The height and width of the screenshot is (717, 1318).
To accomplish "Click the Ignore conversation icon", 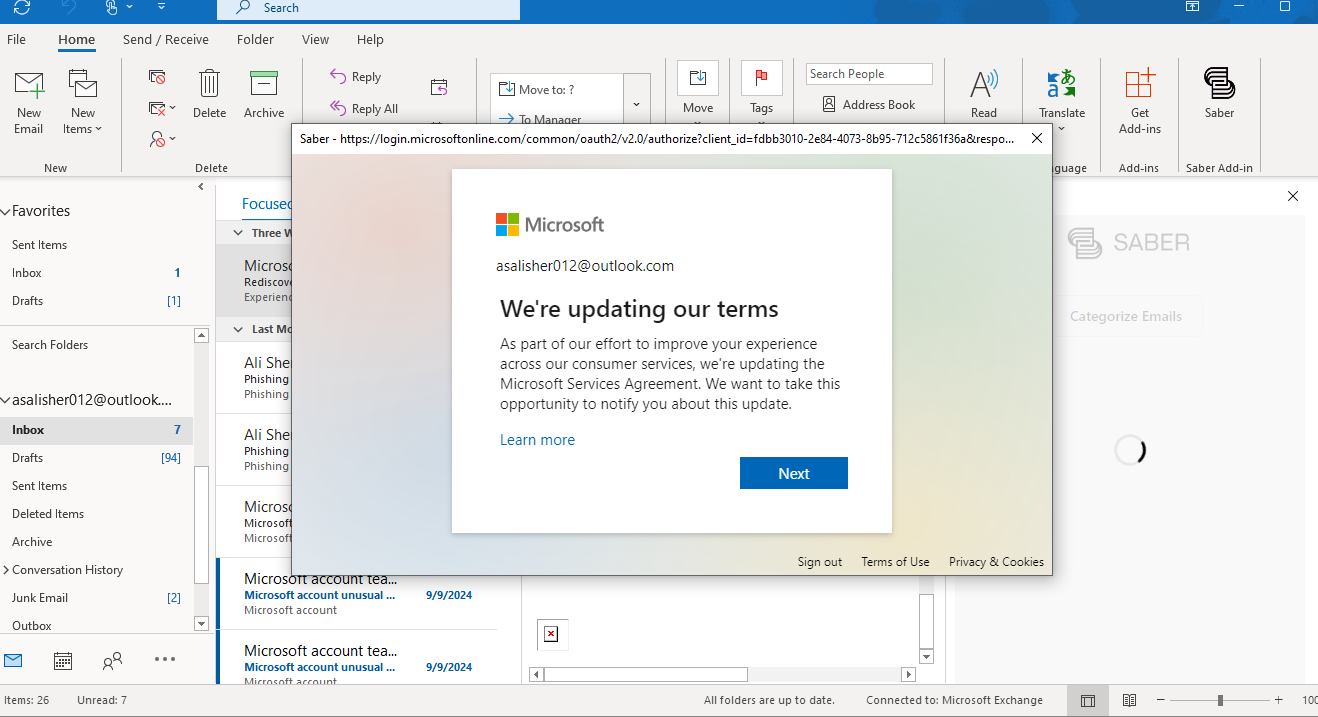I will click(157, 77).
